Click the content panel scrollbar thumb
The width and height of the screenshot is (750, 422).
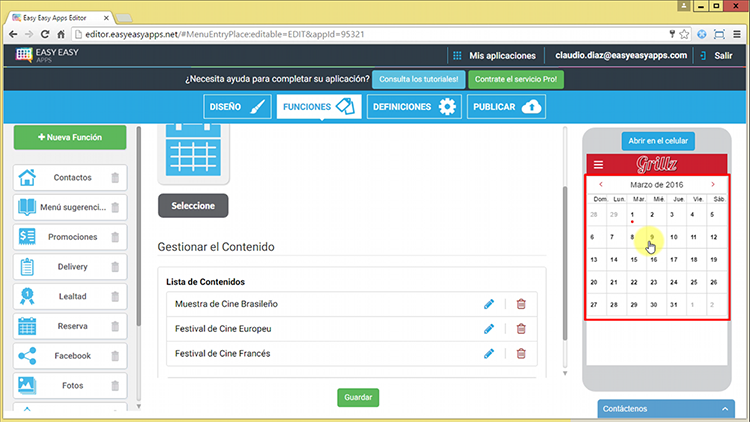tap(565, 263)
